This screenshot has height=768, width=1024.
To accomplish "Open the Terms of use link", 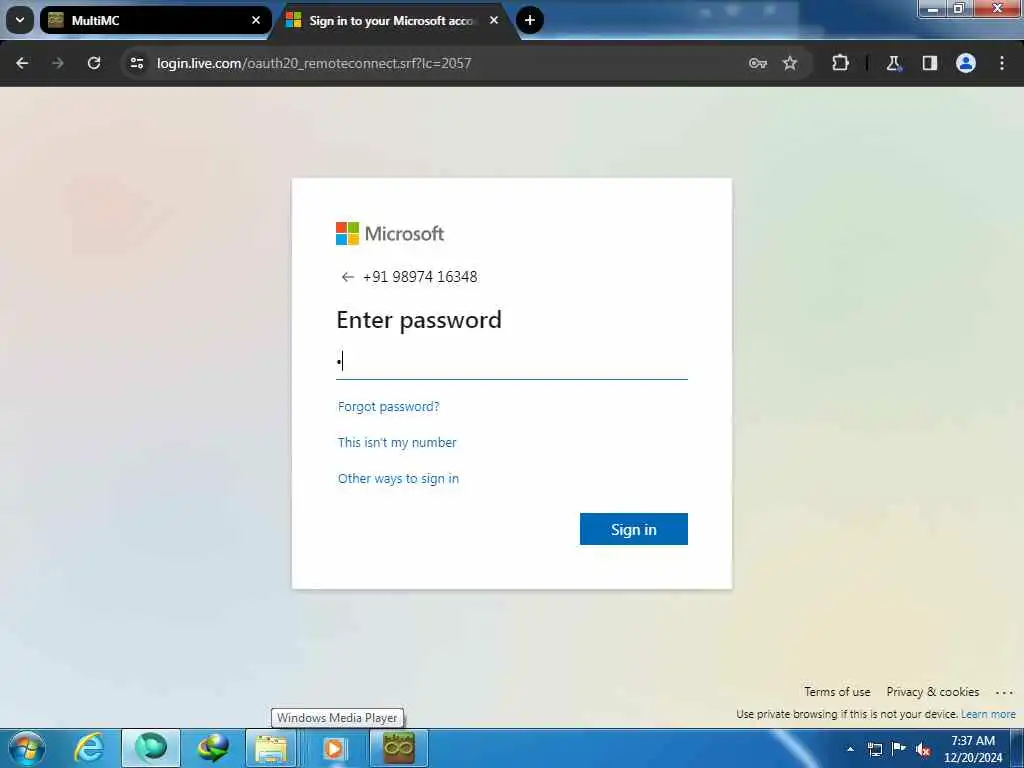I will pos(837,692).
